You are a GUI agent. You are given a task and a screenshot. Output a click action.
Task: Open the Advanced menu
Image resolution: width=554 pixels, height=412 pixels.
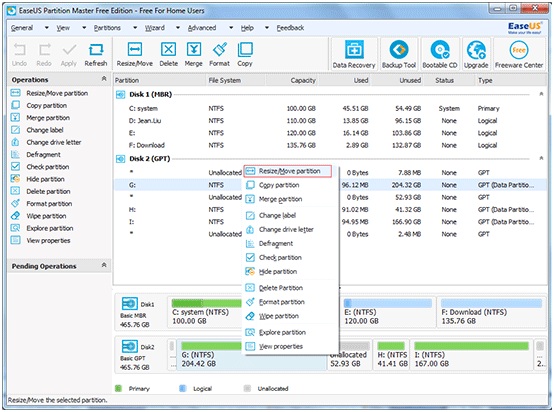click(202, 28)
